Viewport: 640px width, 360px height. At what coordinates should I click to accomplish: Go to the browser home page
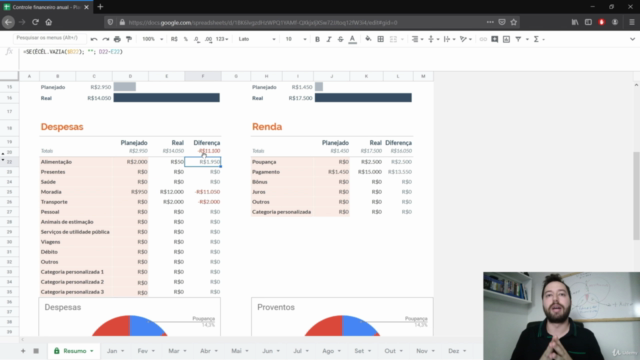coord(49,22)
